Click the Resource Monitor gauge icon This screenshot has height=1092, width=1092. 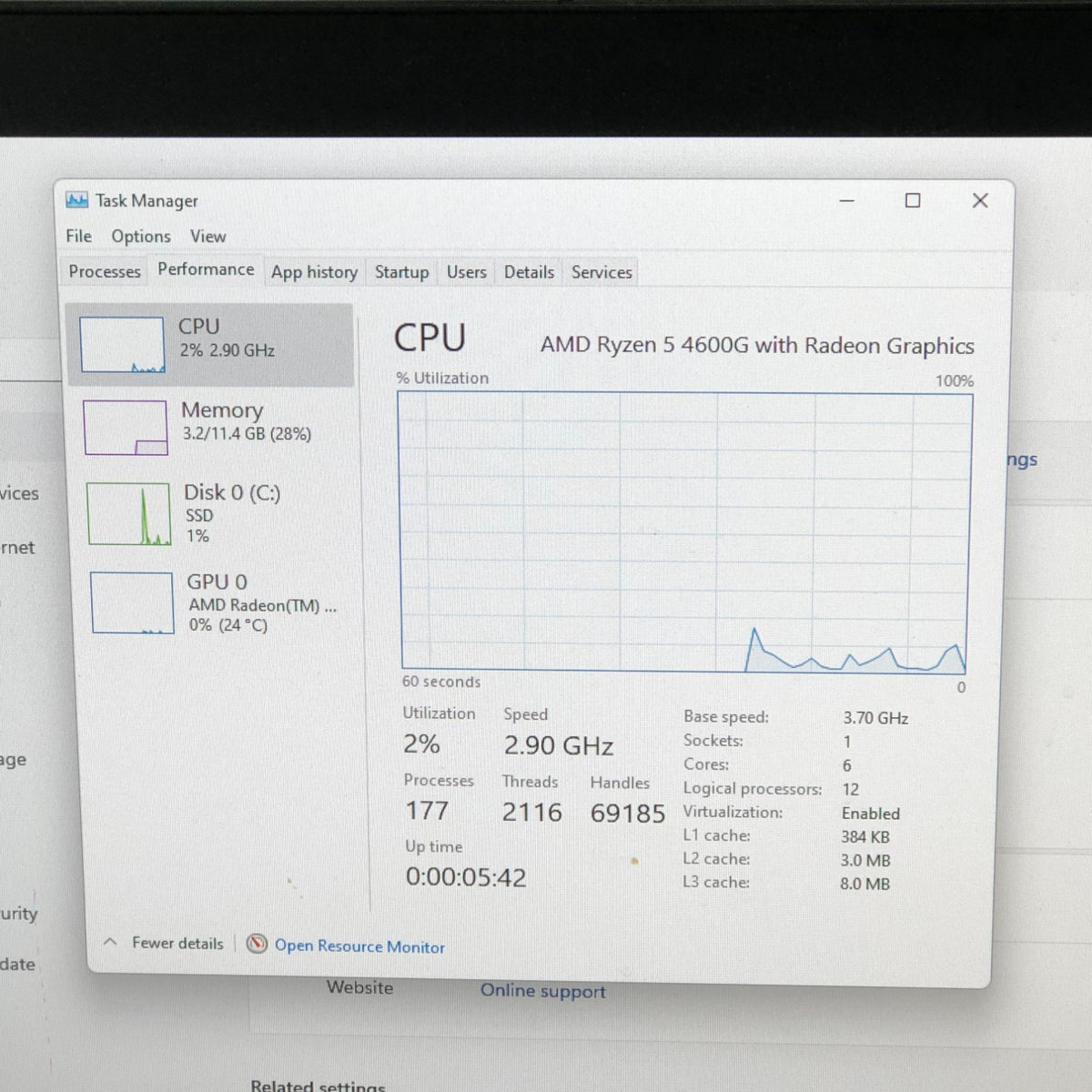pos(258,944)
